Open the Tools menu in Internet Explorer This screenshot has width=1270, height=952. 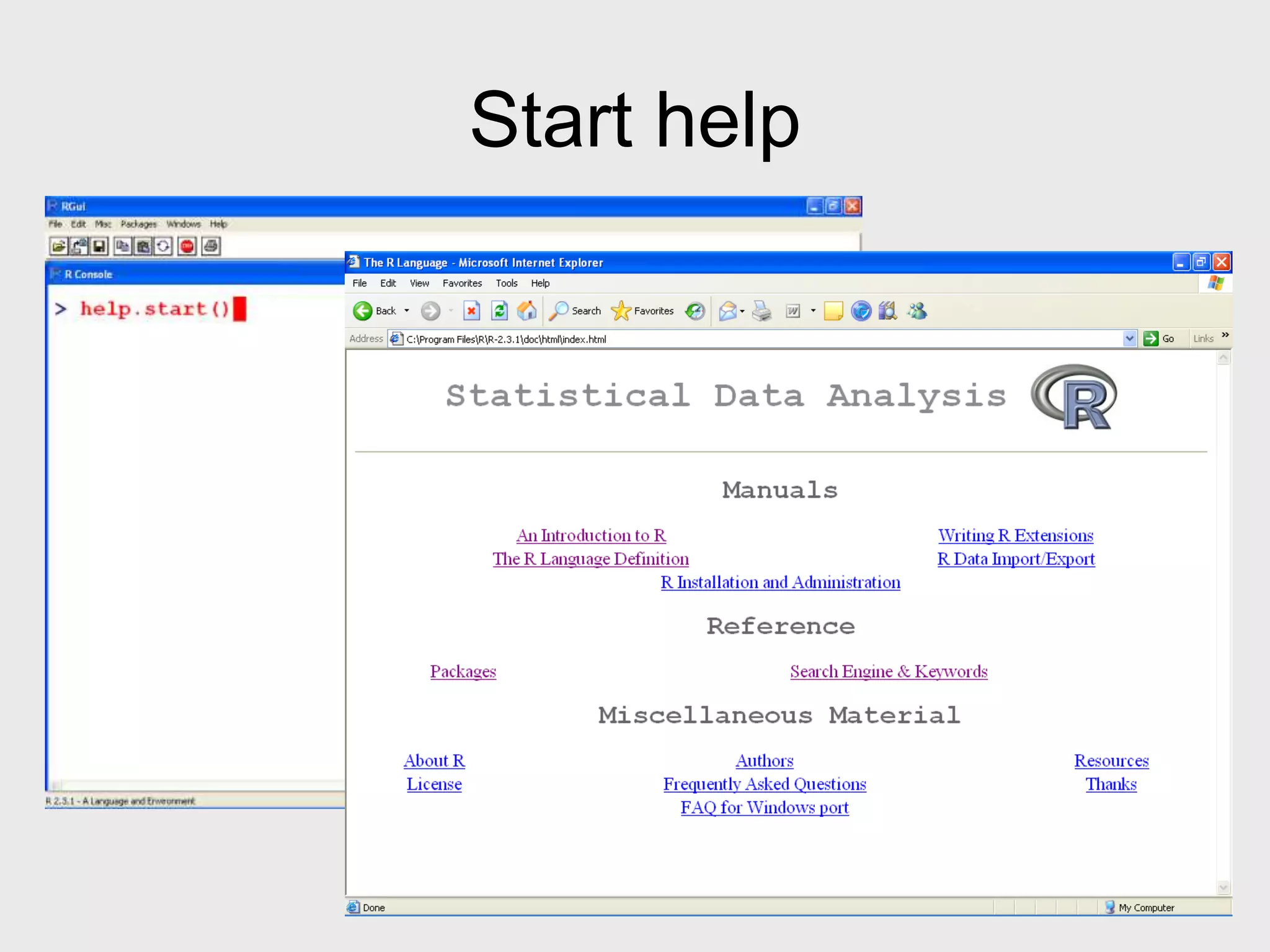pyautogui.click(x=507, y=283)
